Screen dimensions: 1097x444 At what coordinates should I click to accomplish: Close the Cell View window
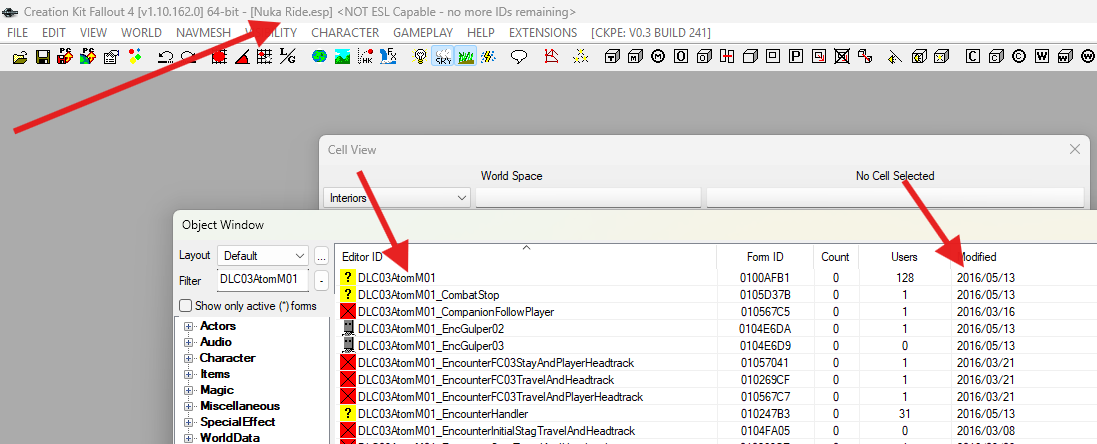tap(1075, 149)
